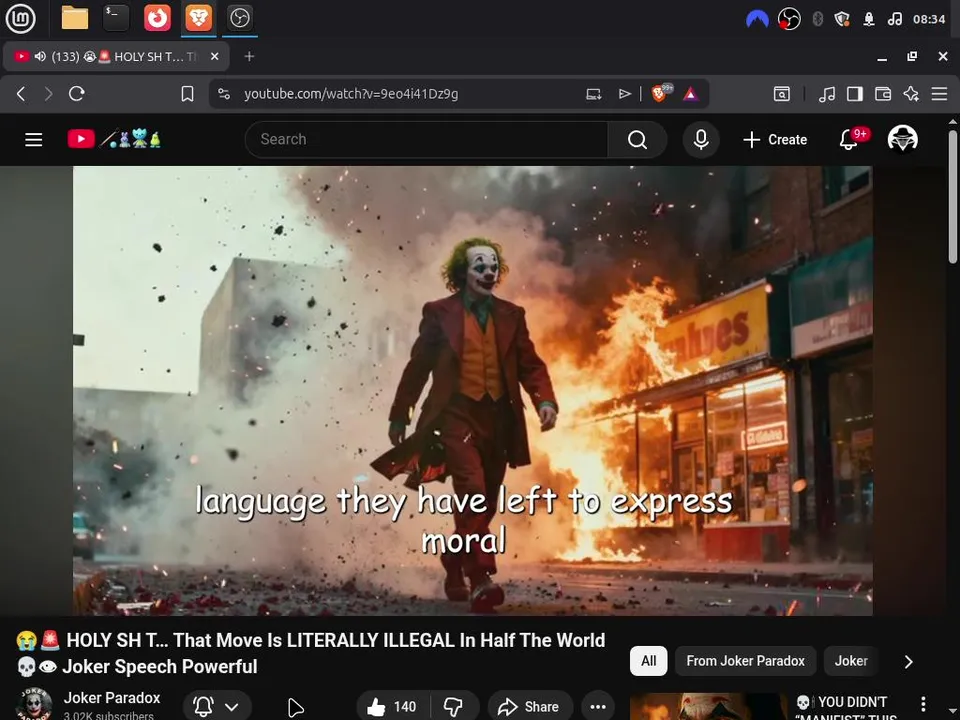This screenshot has height=720, width=960.
Task: Search with your voice microphone
Action: pos(701,140)
